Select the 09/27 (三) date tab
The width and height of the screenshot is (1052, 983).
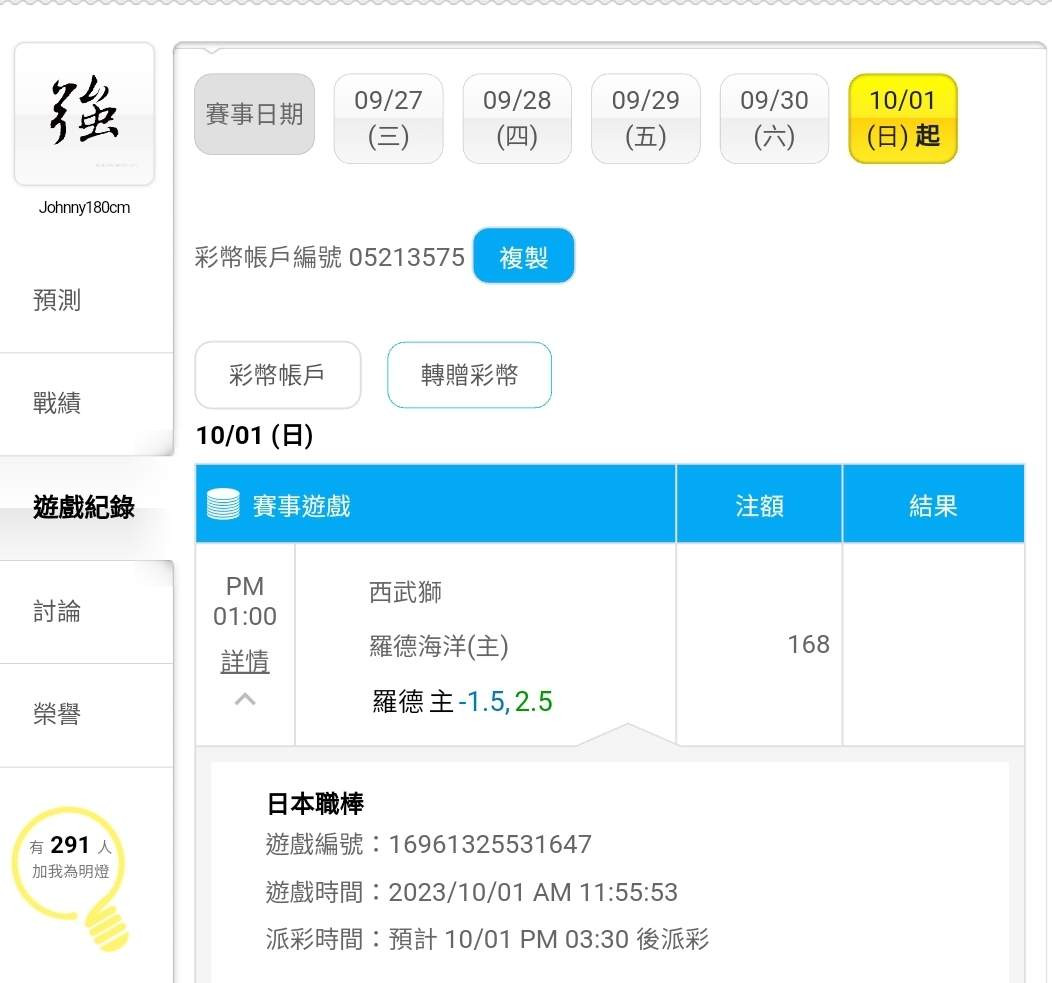point(388,119)
